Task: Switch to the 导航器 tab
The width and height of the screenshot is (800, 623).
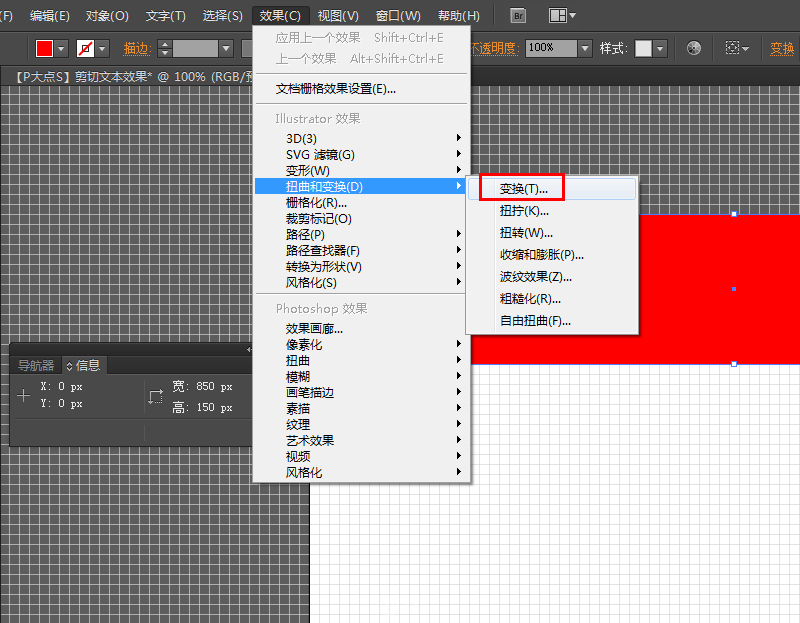Action: point(36,364)
